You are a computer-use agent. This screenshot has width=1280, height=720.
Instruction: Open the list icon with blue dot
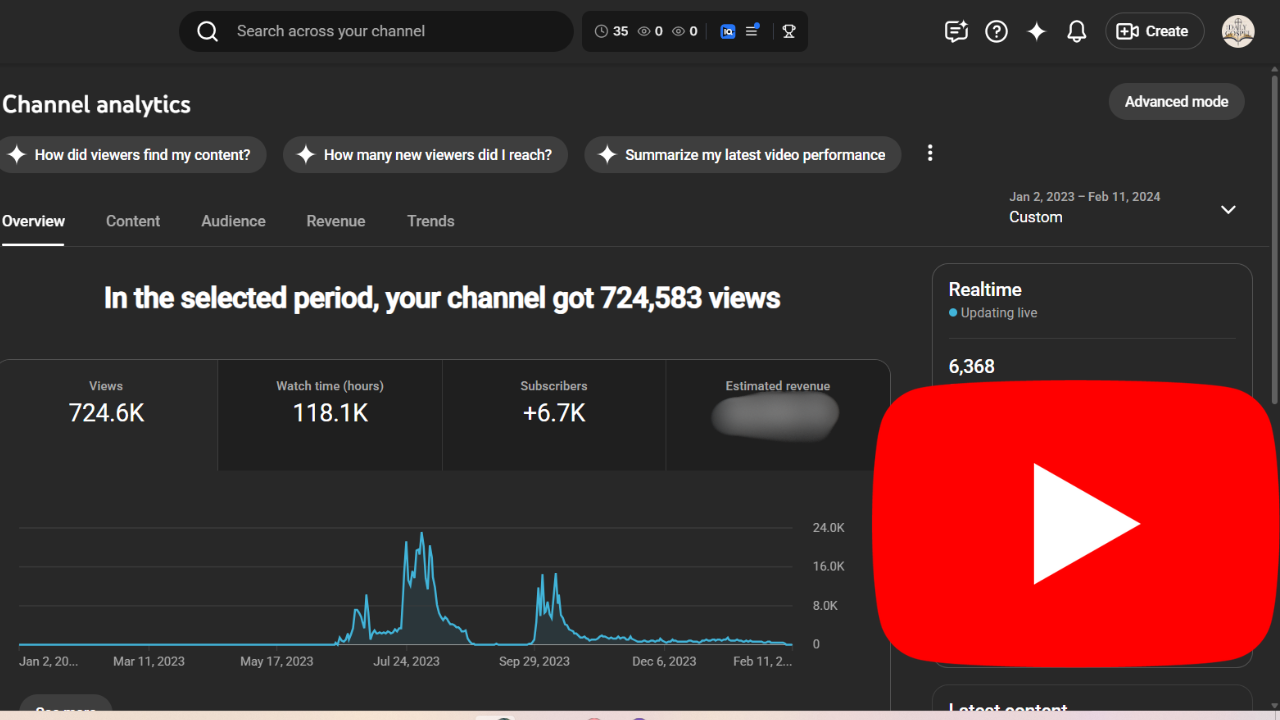(752, 31)
